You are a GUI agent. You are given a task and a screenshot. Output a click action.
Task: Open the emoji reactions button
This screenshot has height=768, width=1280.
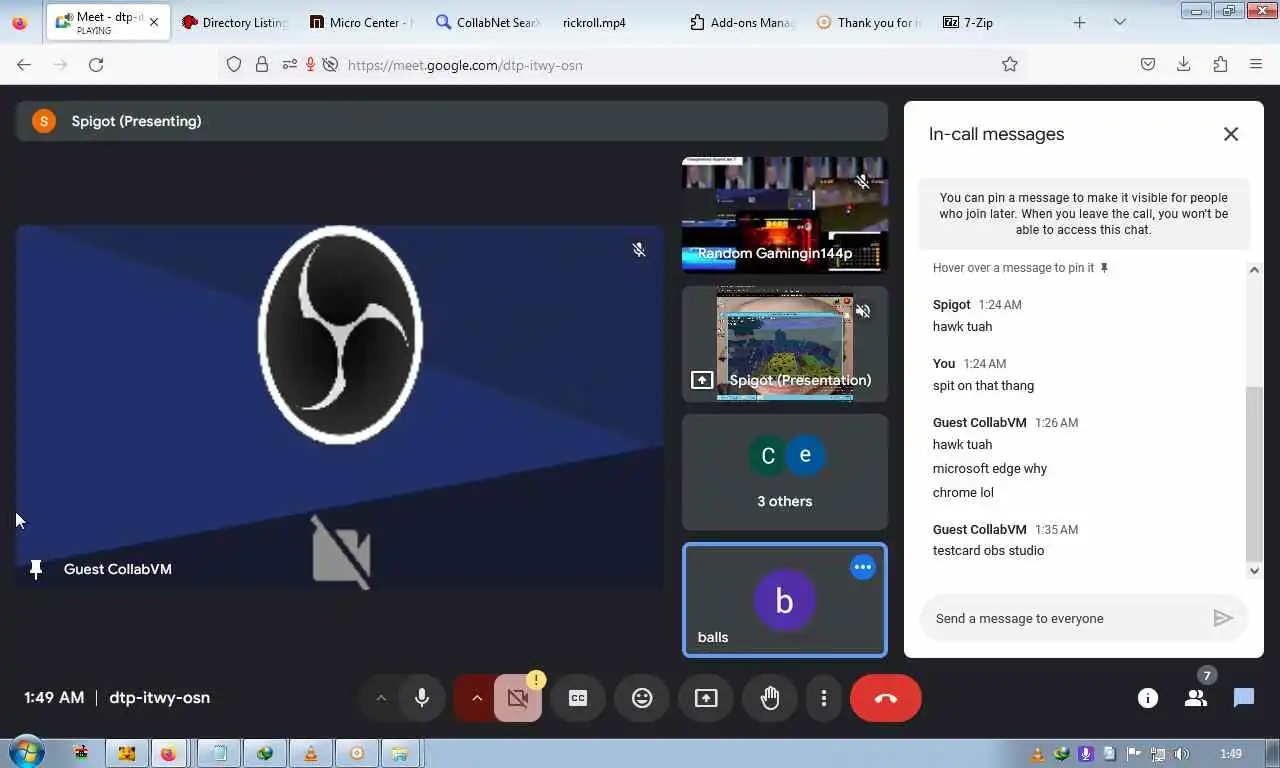642,698
